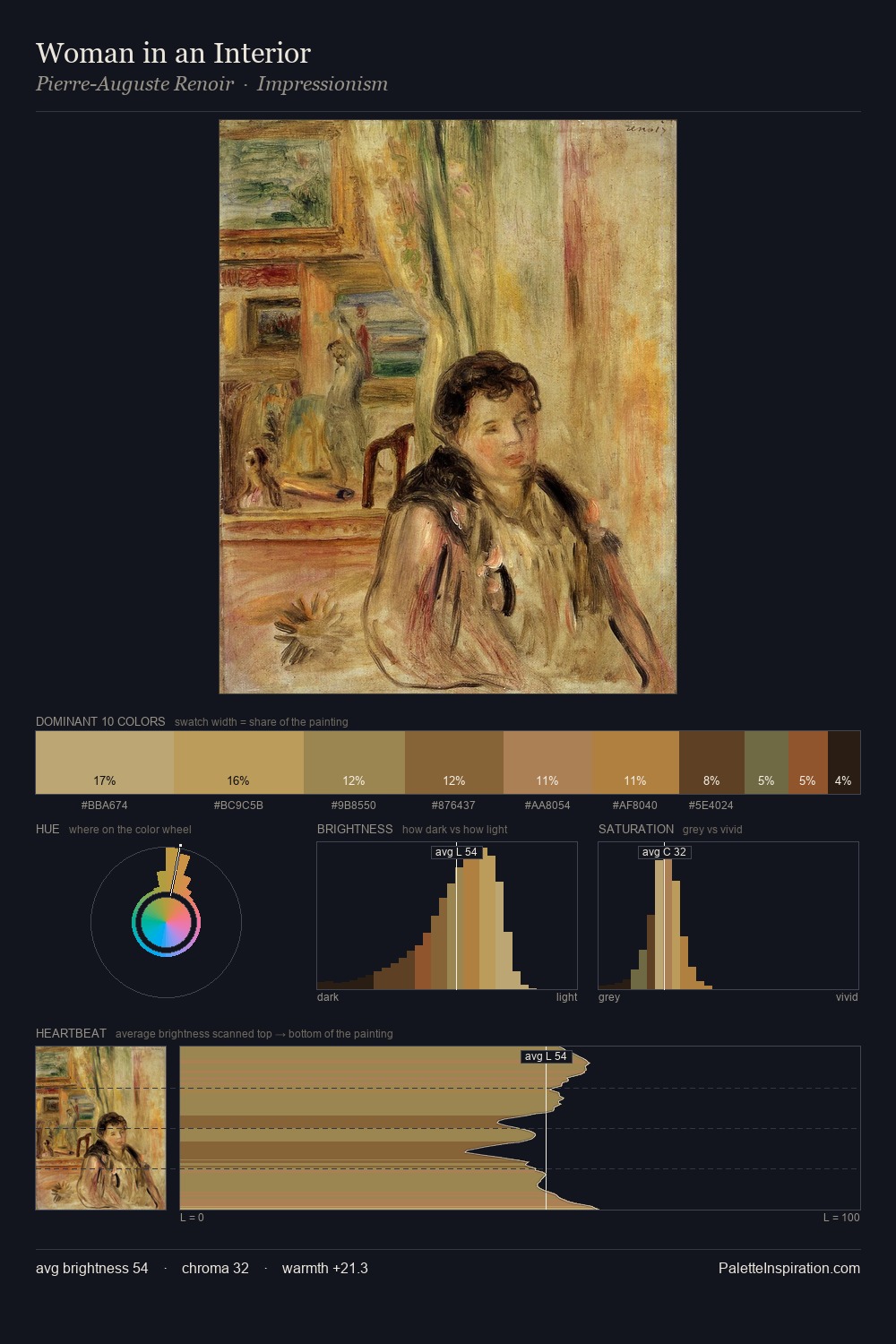Click the warmth +21.3 footer stat

pos(325,1268)
